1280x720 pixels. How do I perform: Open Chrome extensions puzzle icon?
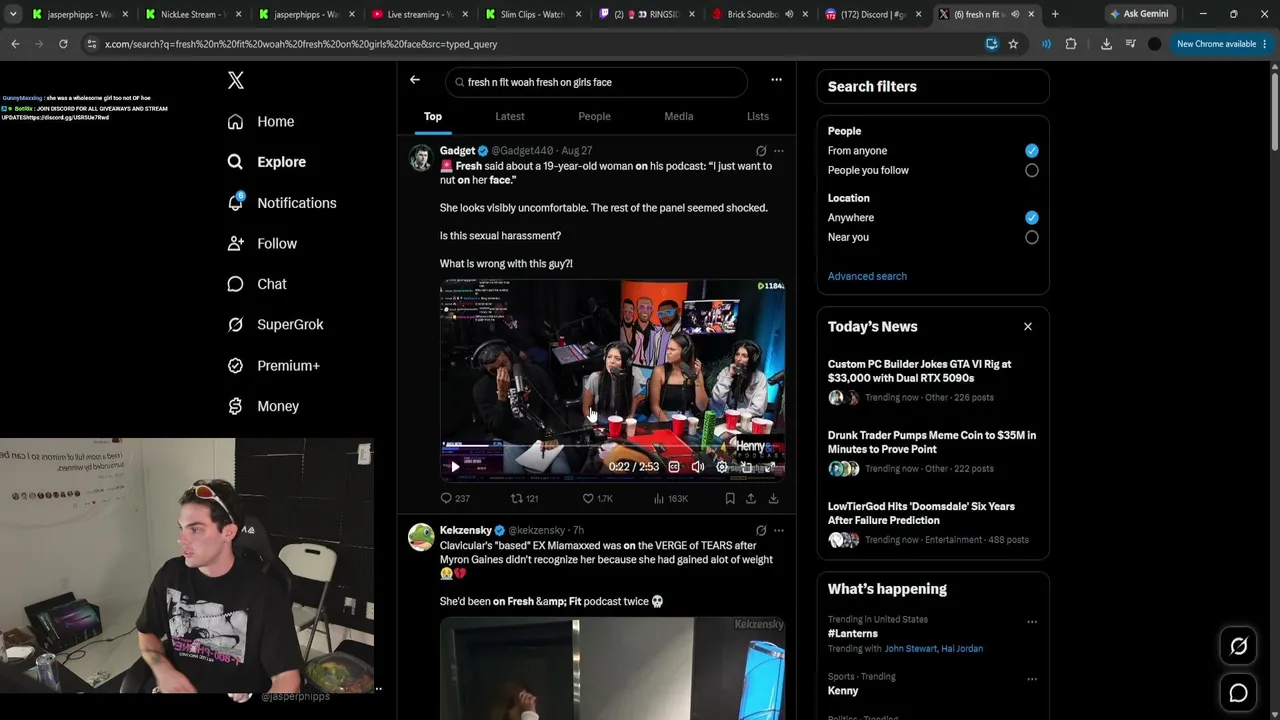[1071, 44]
